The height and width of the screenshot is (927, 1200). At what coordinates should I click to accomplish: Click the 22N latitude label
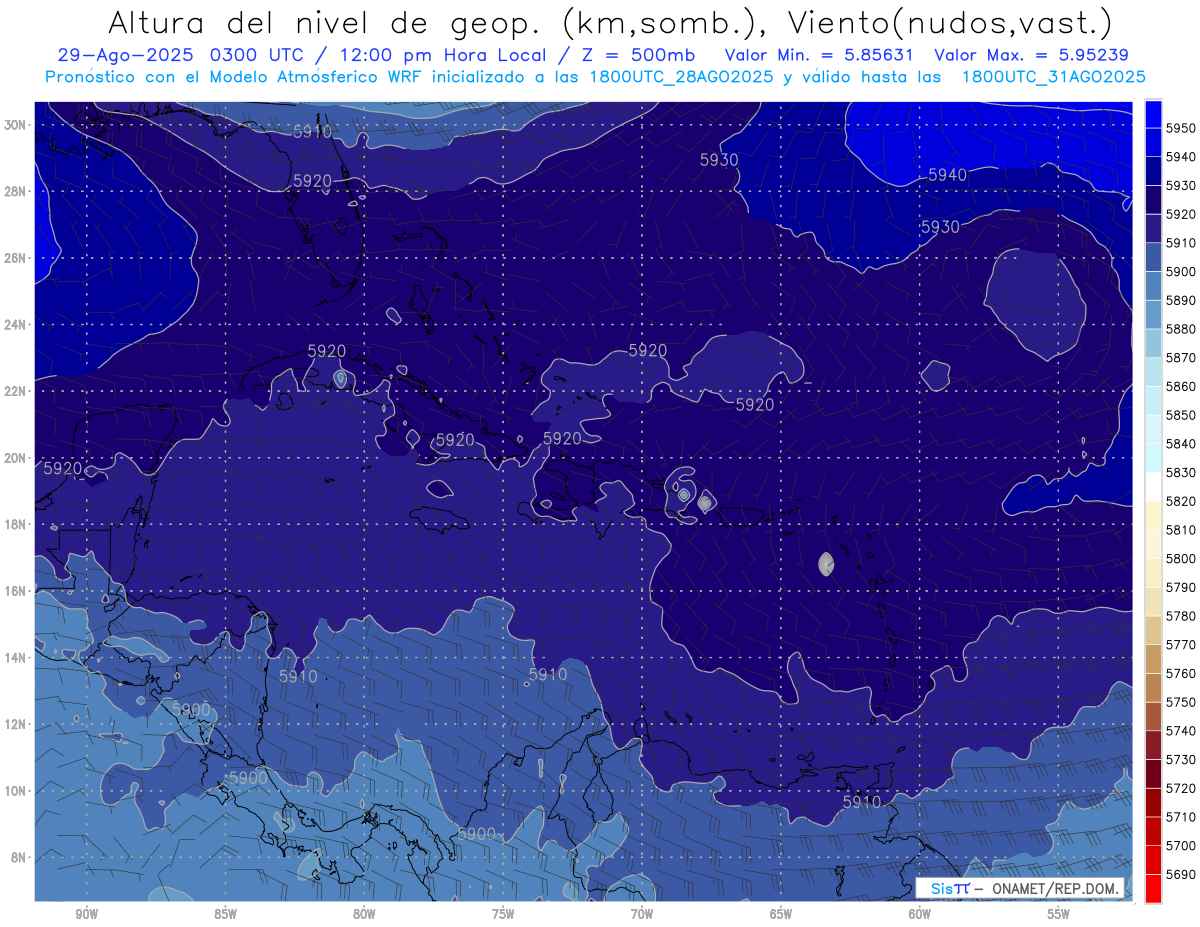(14, 391)
